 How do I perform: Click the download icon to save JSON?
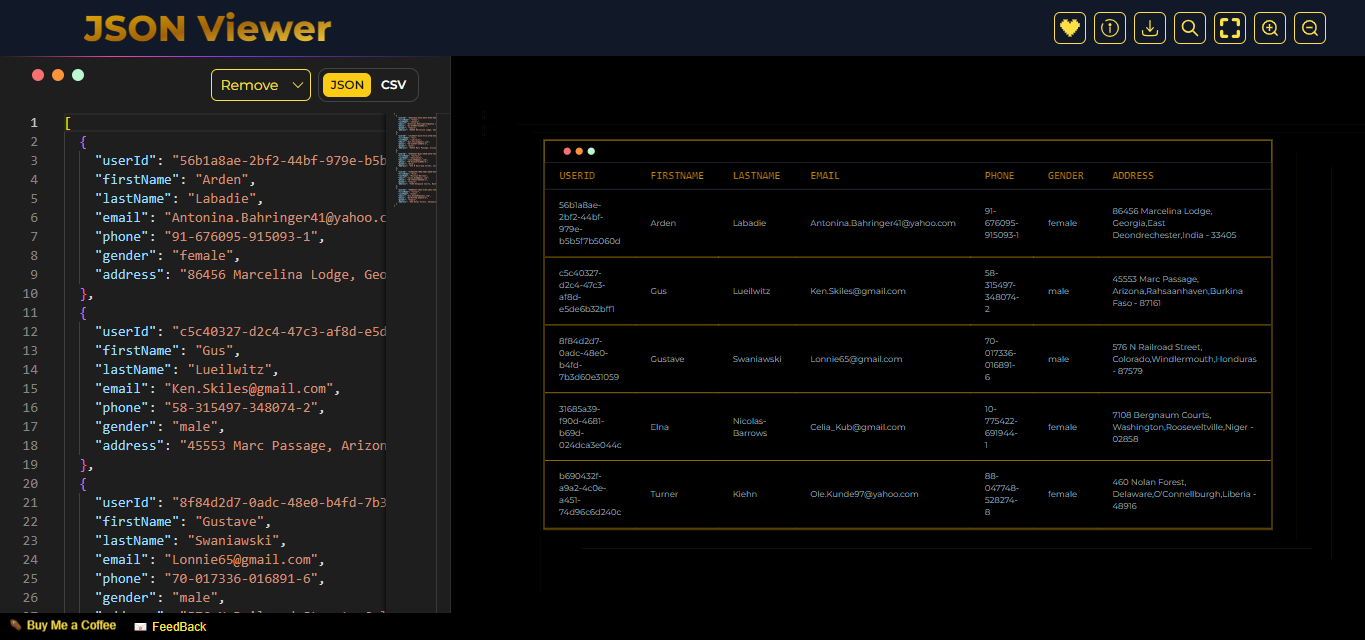[x=1149, y=28]
